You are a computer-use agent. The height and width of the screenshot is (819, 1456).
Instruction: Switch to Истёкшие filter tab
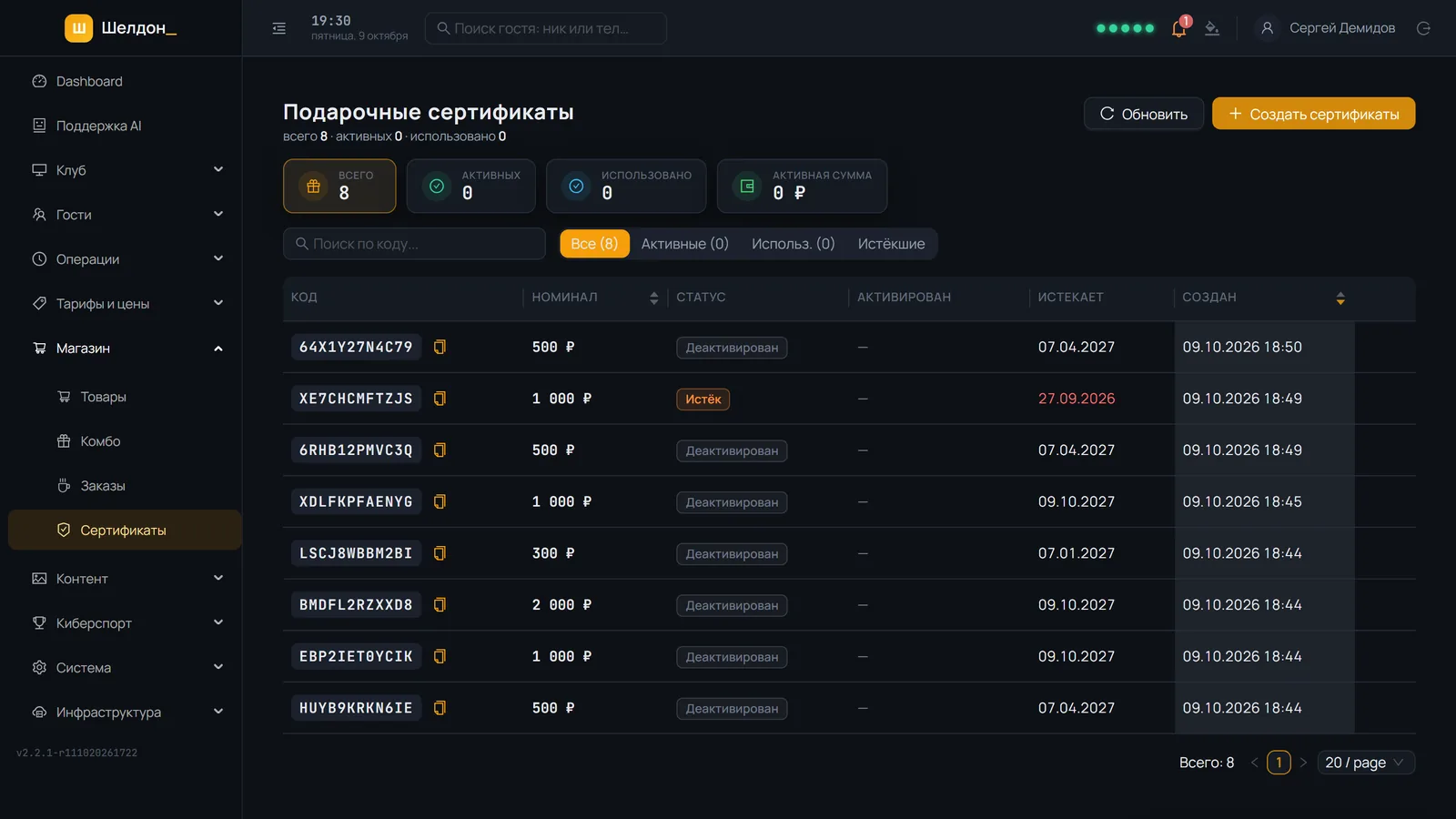[891, 244]
